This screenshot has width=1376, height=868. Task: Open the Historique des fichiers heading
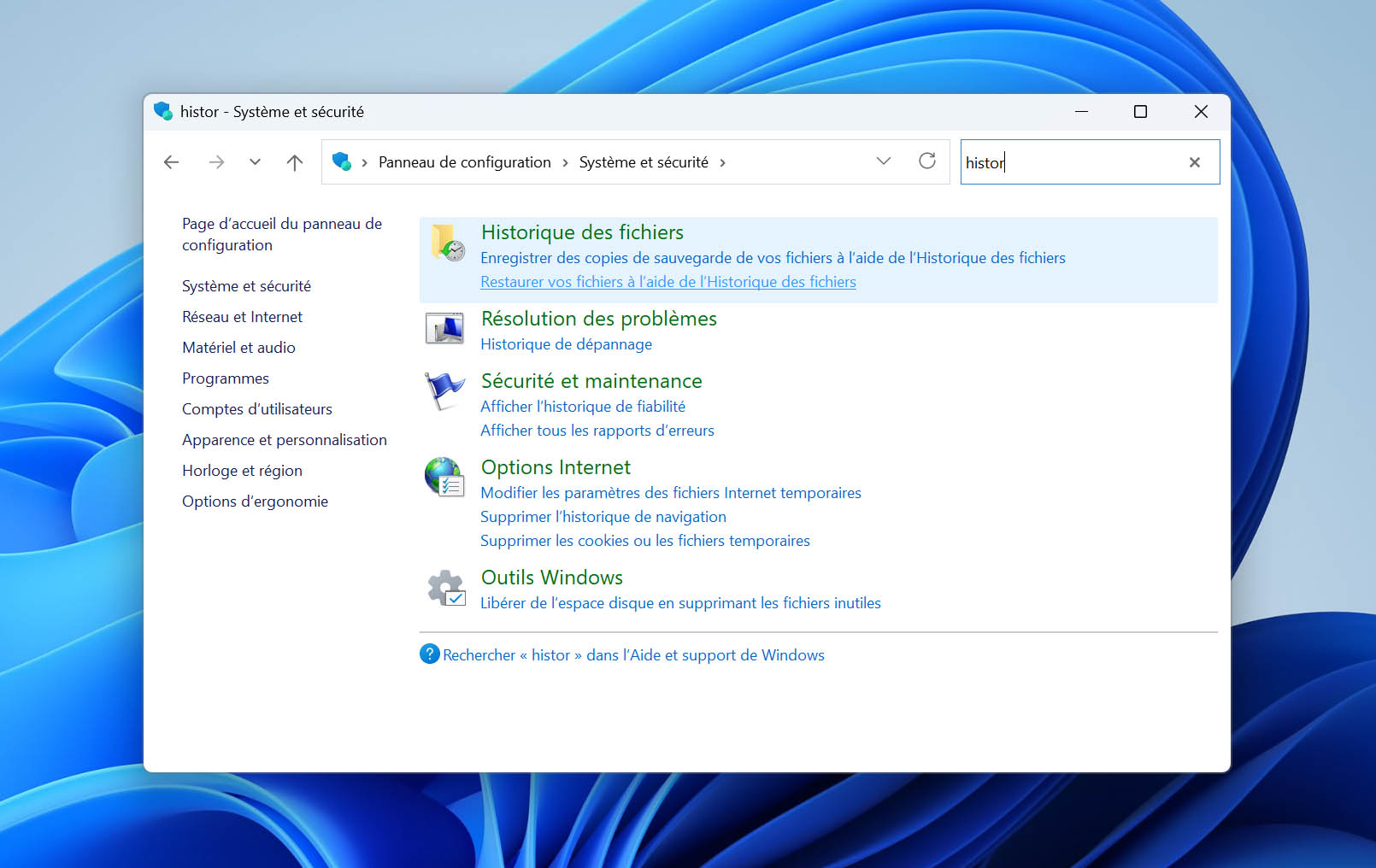click(582, 232)
